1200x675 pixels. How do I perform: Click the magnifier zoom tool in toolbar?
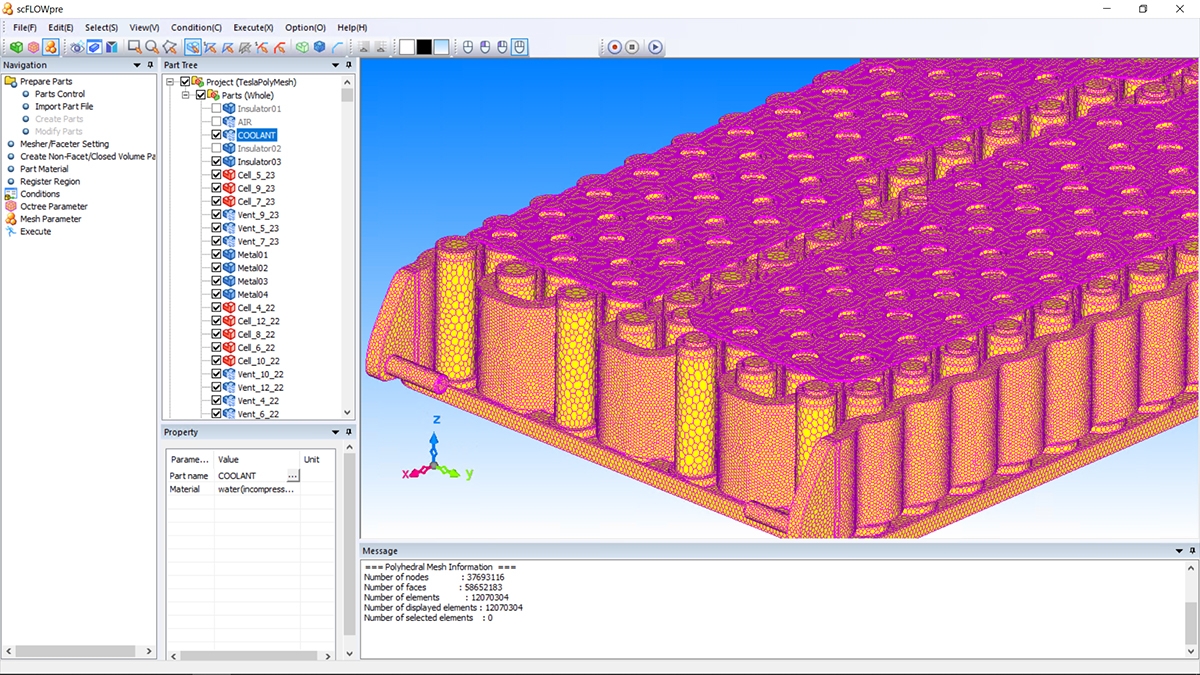[x=151, y=47]
